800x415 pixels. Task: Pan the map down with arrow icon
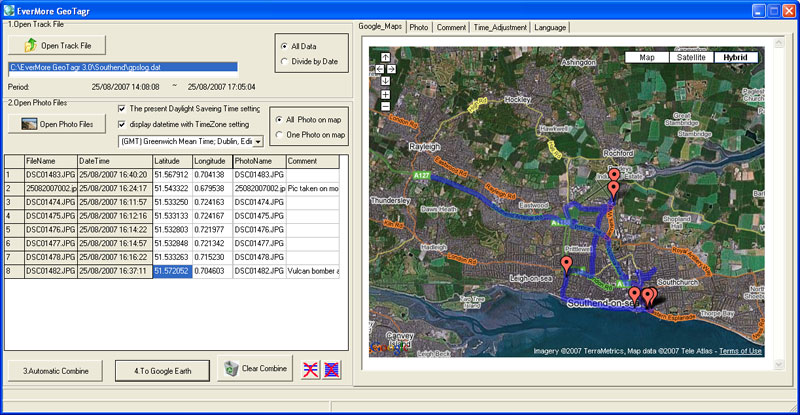386,81
